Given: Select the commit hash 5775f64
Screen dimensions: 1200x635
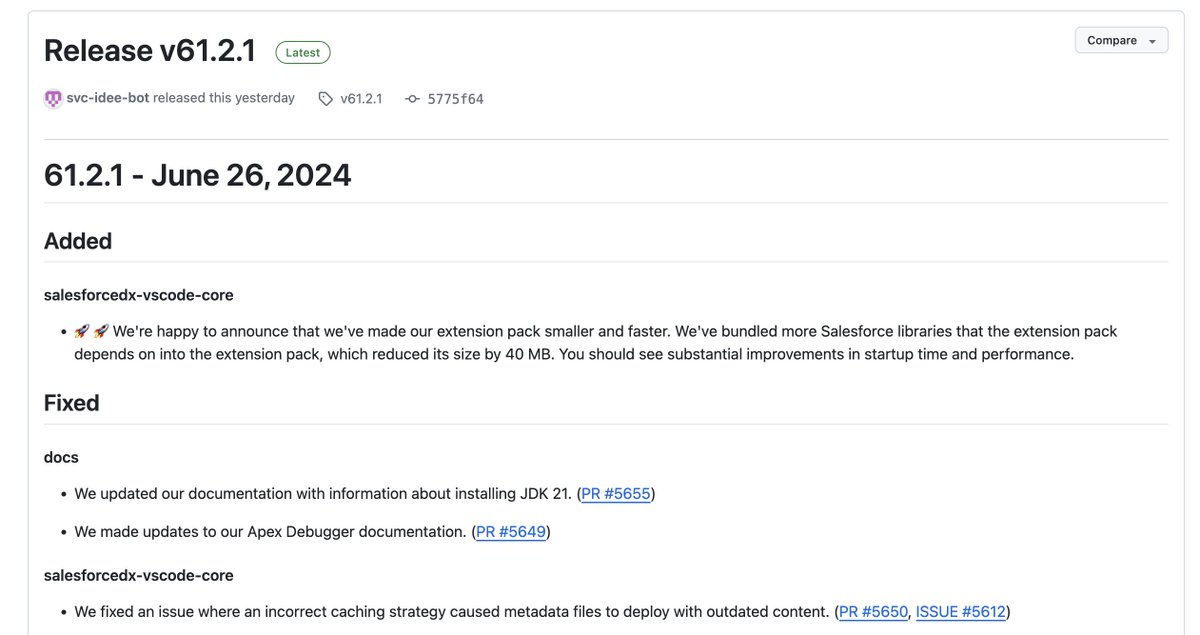Looking at the screenshot, I should [x=455, y=98].
